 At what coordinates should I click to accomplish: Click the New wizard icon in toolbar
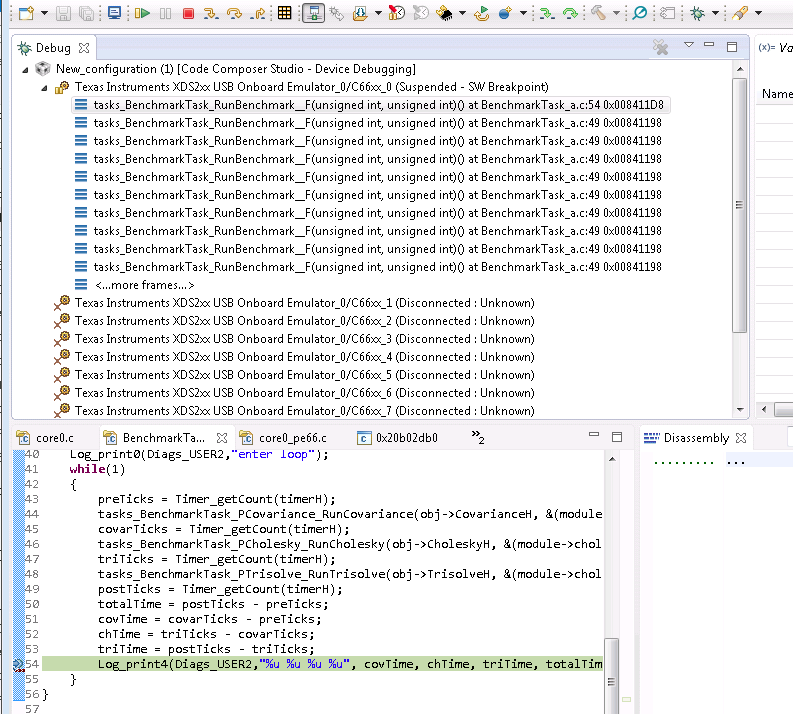click(x=26, y=13)
